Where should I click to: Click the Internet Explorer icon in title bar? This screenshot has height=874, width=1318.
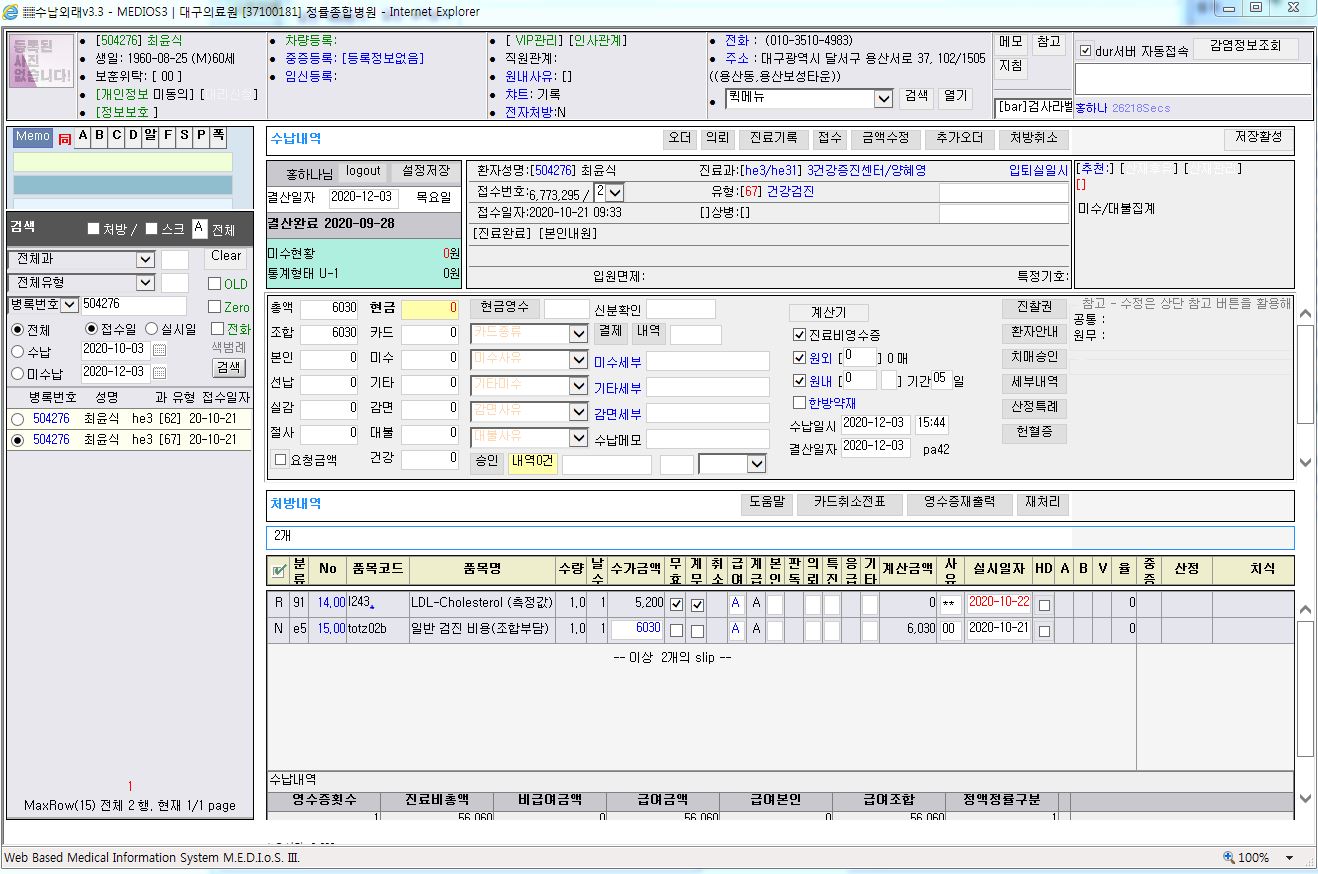(12, 11)
